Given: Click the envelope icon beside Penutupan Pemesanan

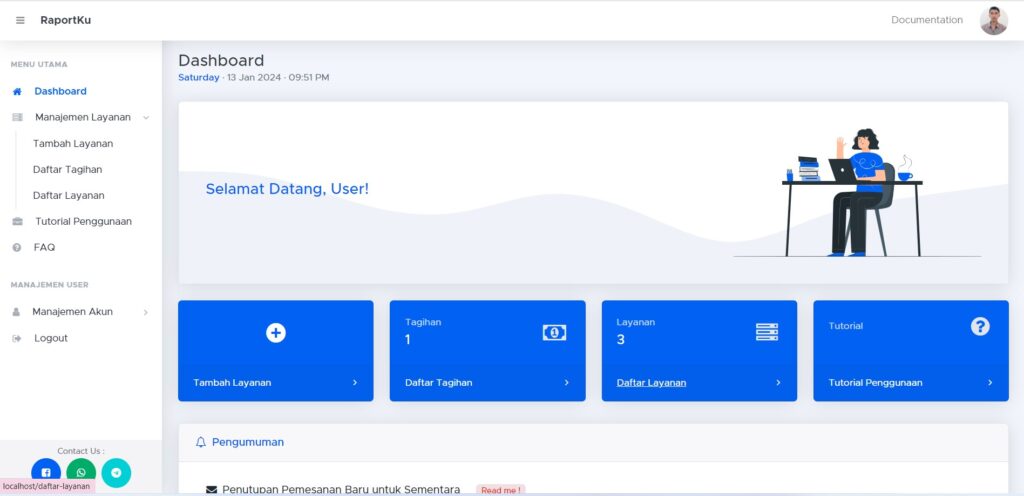Looking at the screenshot, I should coord(212,489).
